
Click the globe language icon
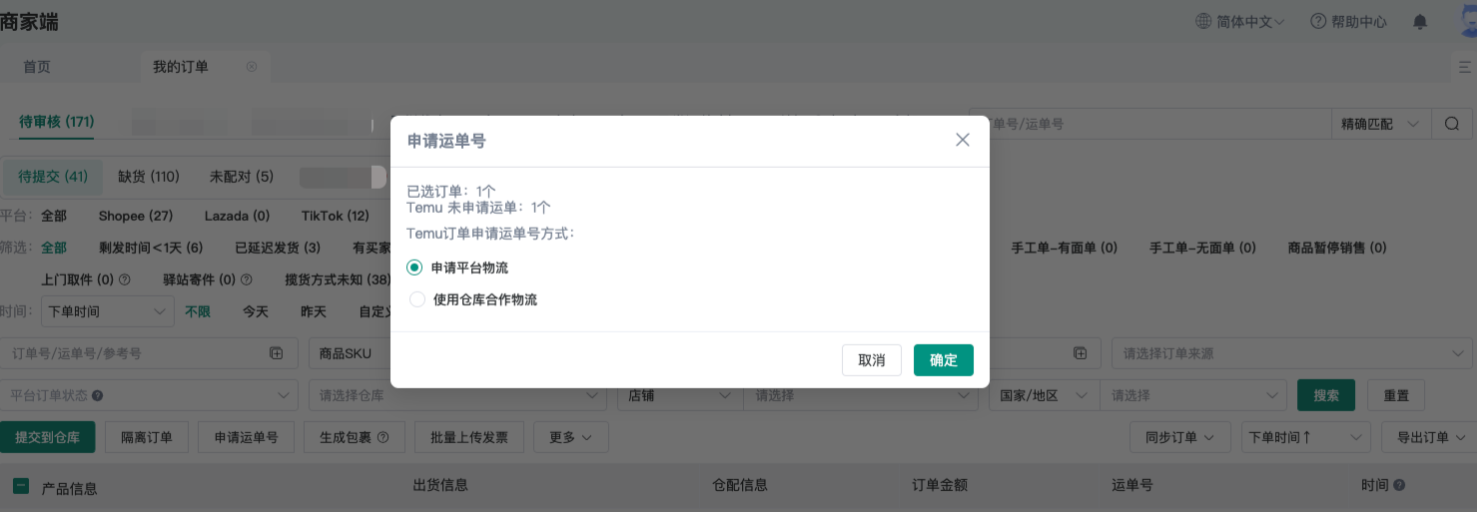1203,21
